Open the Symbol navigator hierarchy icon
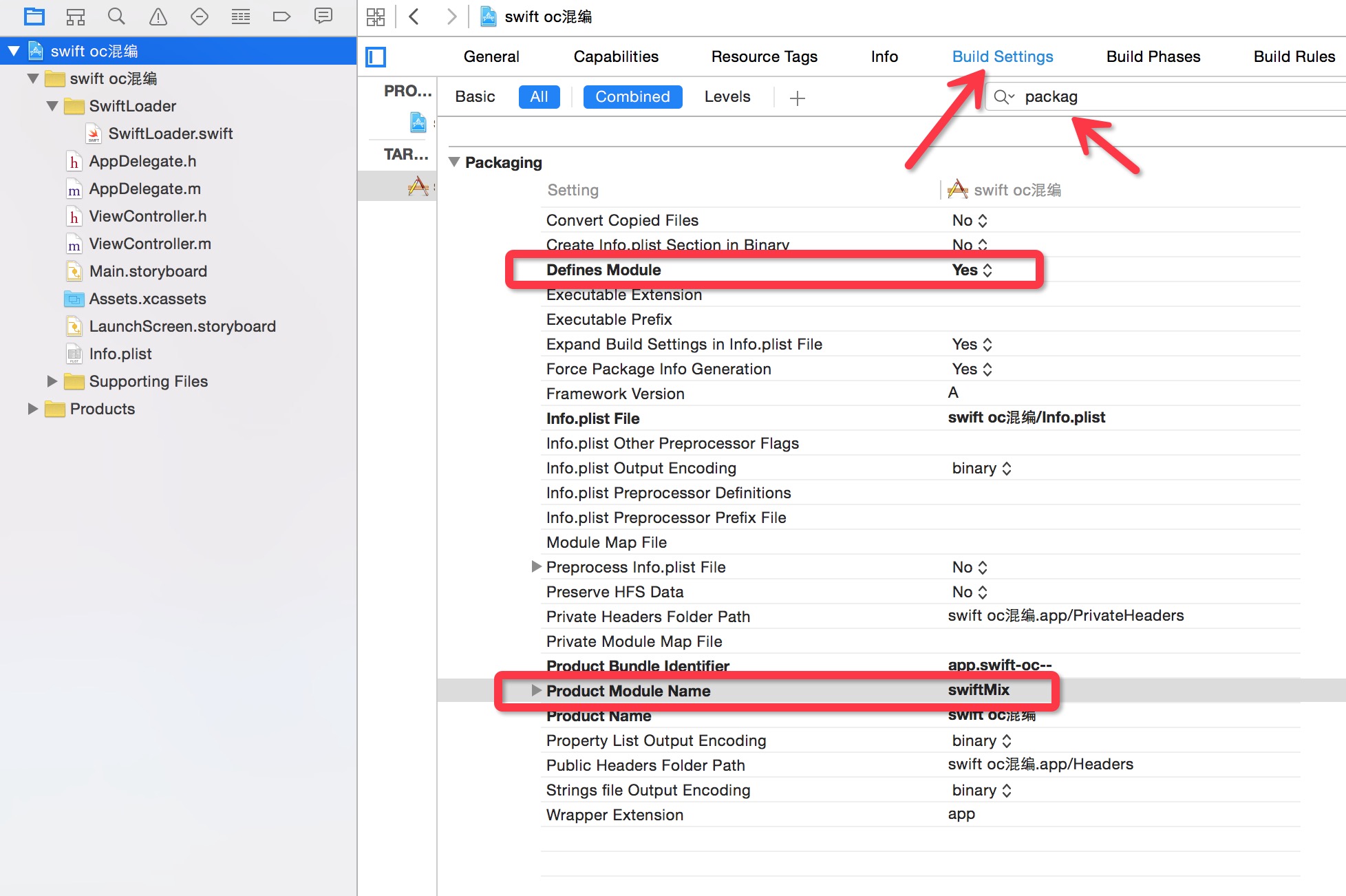Image resolution: width=1346 pixels, height=896 pixels. [x=76, y=17]
